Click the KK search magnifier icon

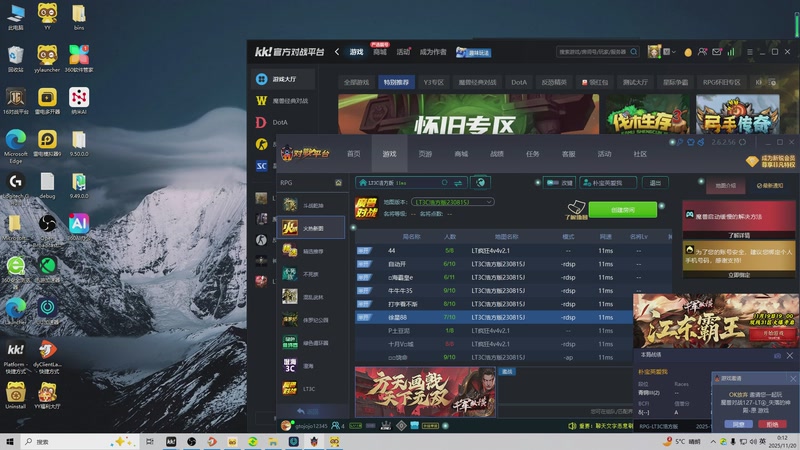pyautogui.click(x=634, y=52)
